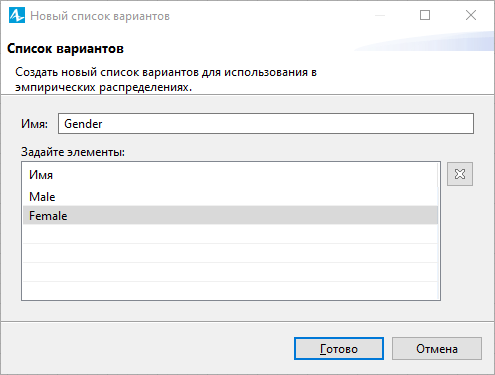The height and width of the screenshot is (375, 495).
Task: Maximize the dialog window
Action: click(x=425, y=15)
